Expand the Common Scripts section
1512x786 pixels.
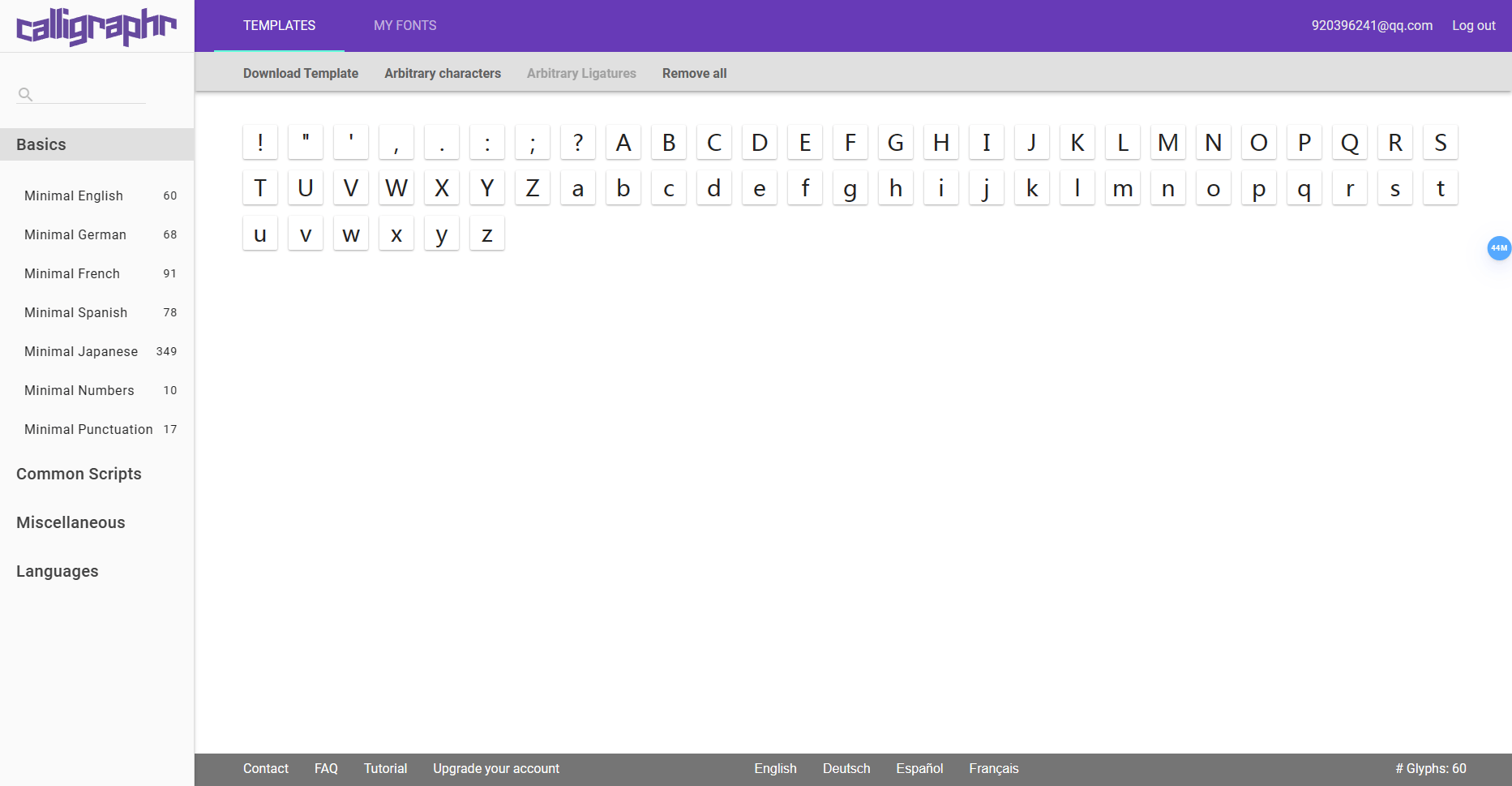pyautogui.click(x=79, y=474)
